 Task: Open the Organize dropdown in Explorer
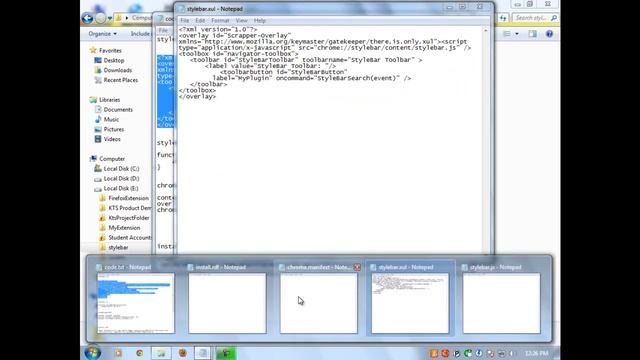[x=102, y=34]
